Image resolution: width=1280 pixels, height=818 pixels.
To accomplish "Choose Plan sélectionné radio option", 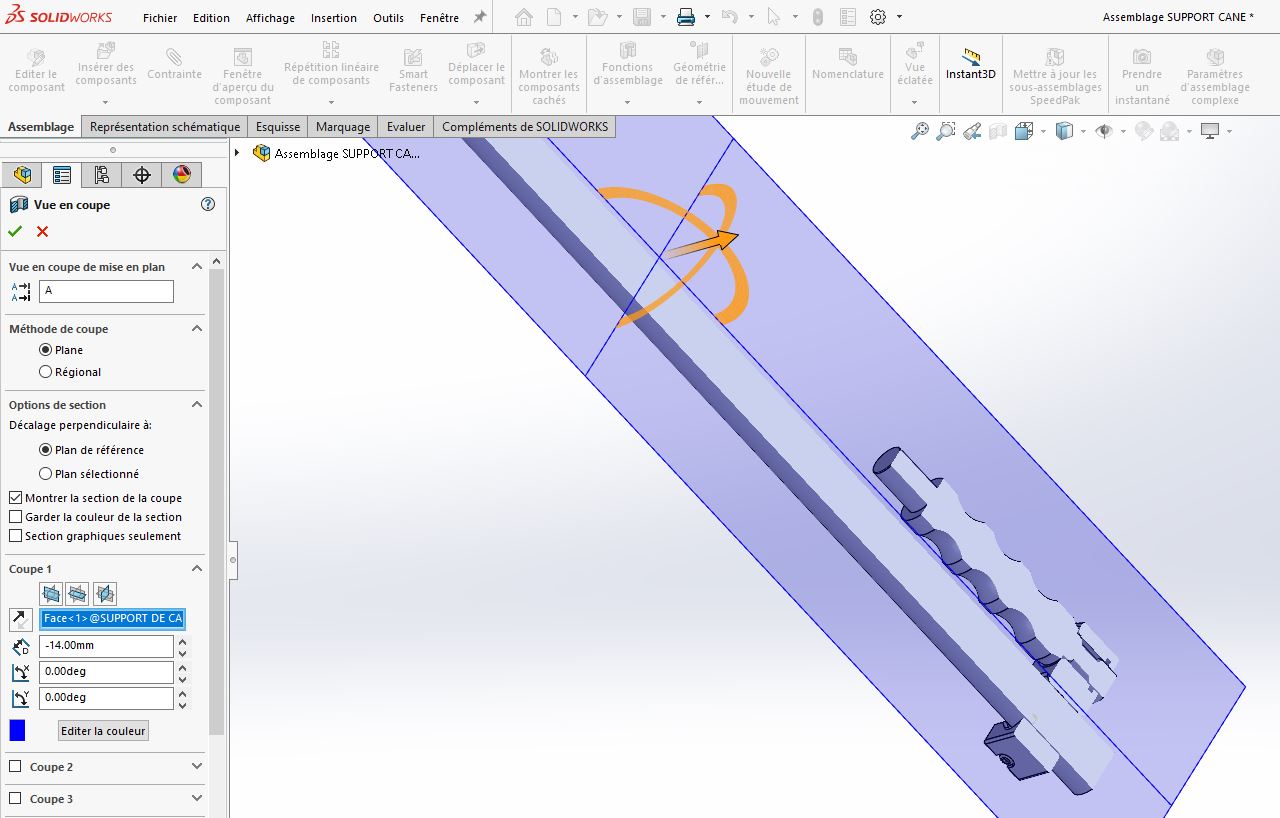I will pos(46,474).
